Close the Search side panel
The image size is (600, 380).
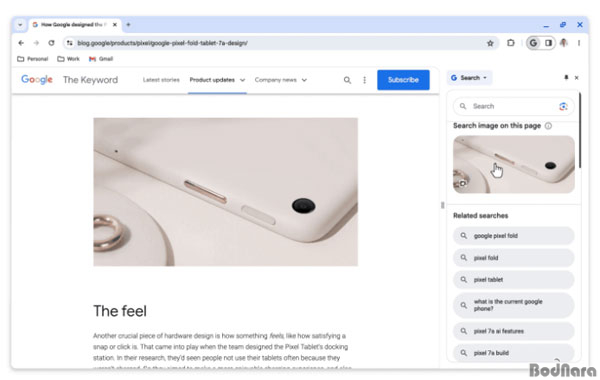click(x=577, y=78)
